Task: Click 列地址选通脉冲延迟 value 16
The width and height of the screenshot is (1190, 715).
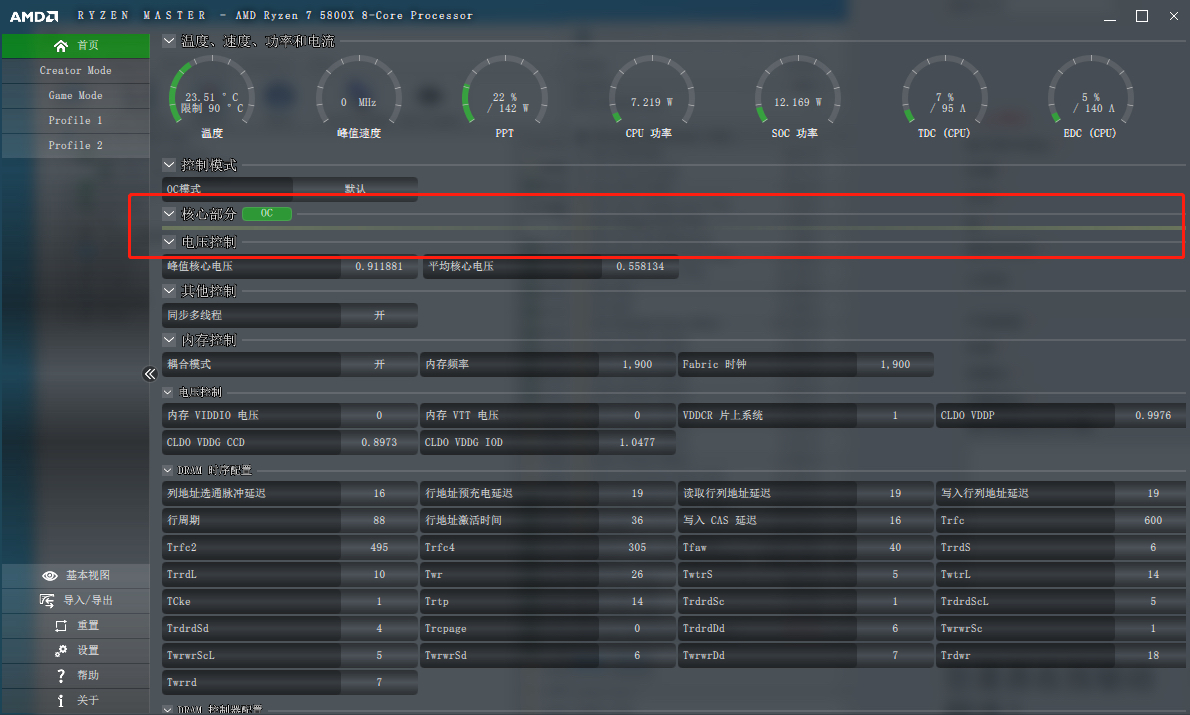Action: pyautogui.click(x=379, y=494)
